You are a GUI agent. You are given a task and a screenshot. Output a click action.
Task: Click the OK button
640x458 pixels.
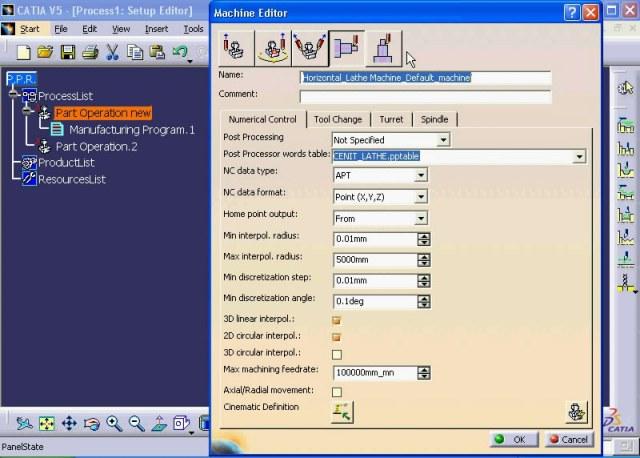tap(514, 440)
